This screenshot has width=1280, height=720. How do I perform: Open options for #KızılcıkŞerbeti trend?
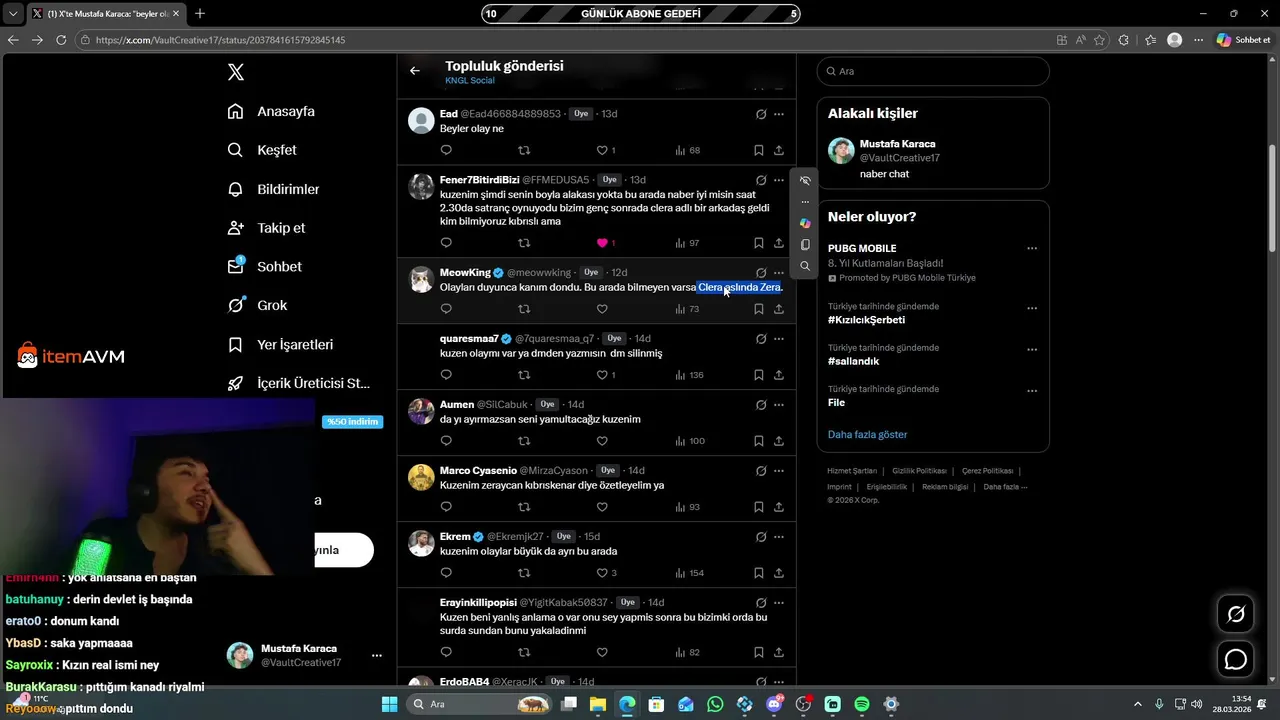(1032, 308)
